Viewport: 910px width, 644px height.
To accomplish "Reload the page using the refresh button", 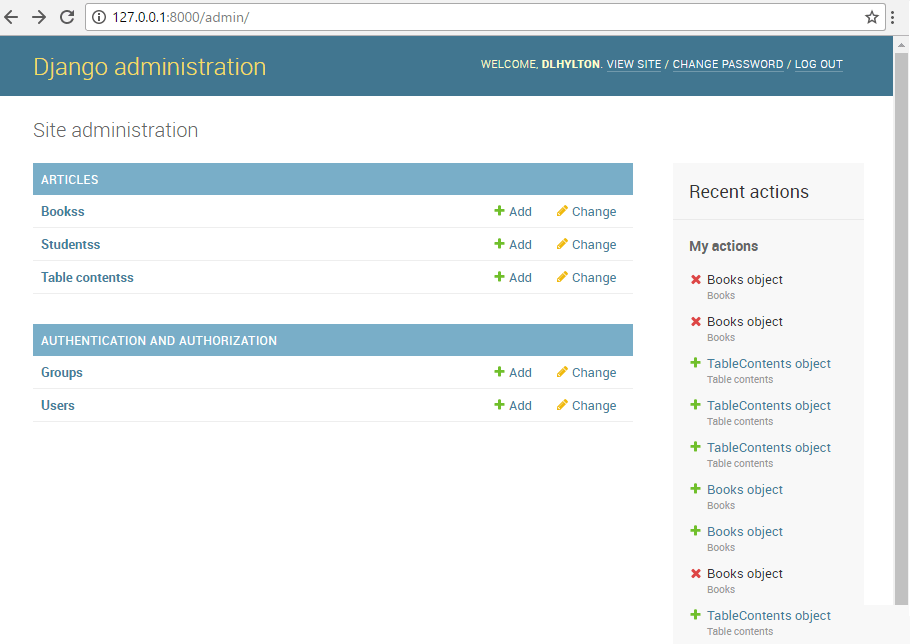I will tap(67, 16).
